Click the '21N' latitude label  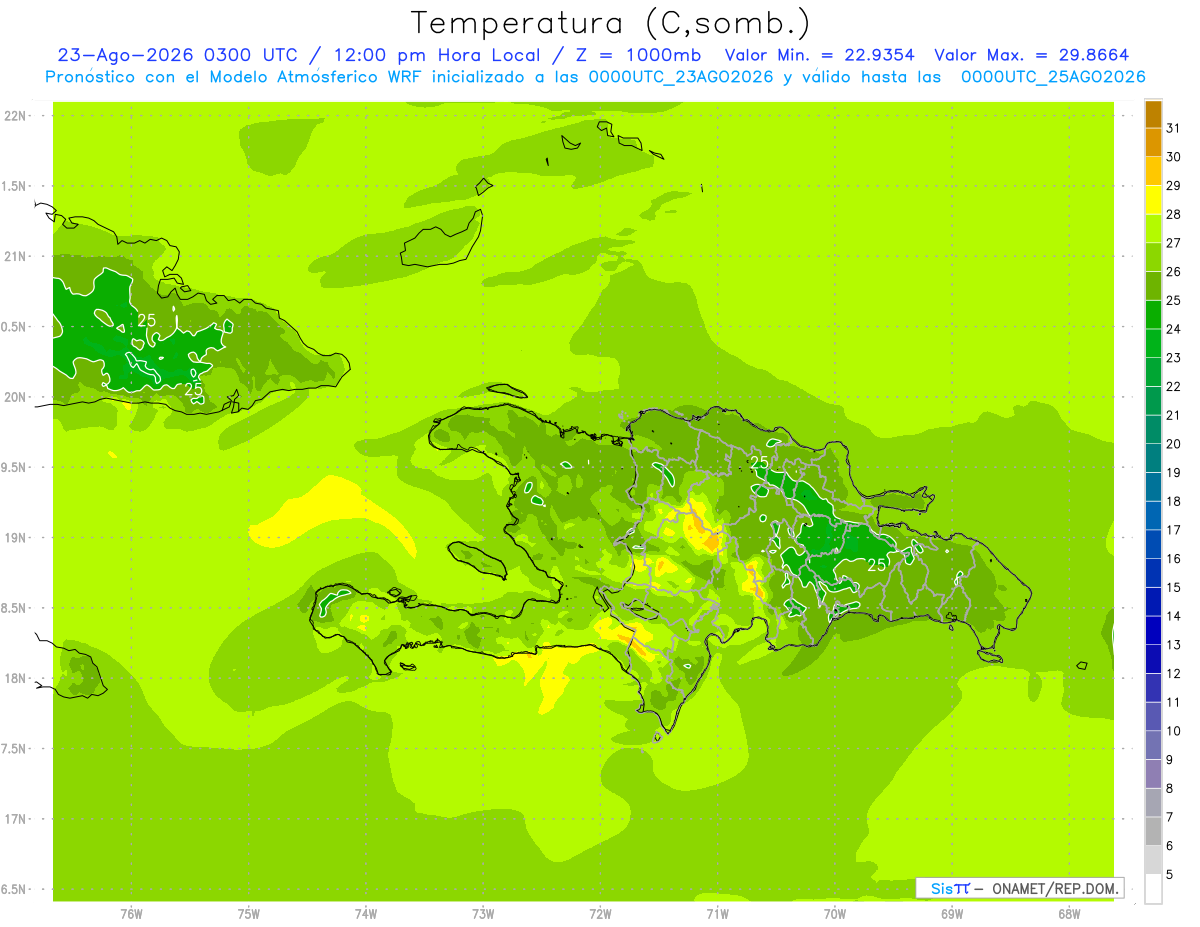point(17,257)
